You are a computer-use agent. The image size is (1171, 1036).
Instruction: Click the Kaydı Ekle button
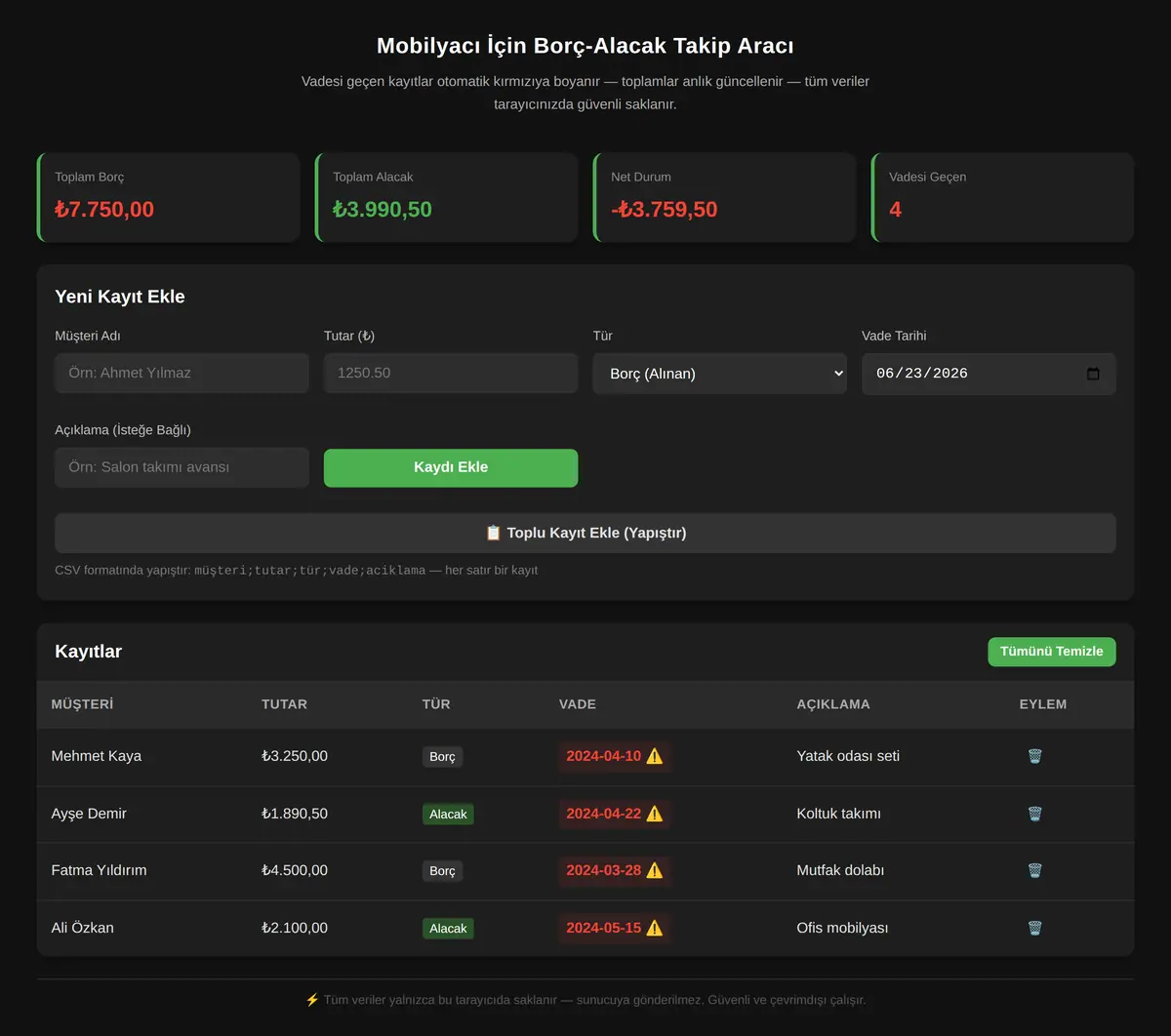click(451, 467)
